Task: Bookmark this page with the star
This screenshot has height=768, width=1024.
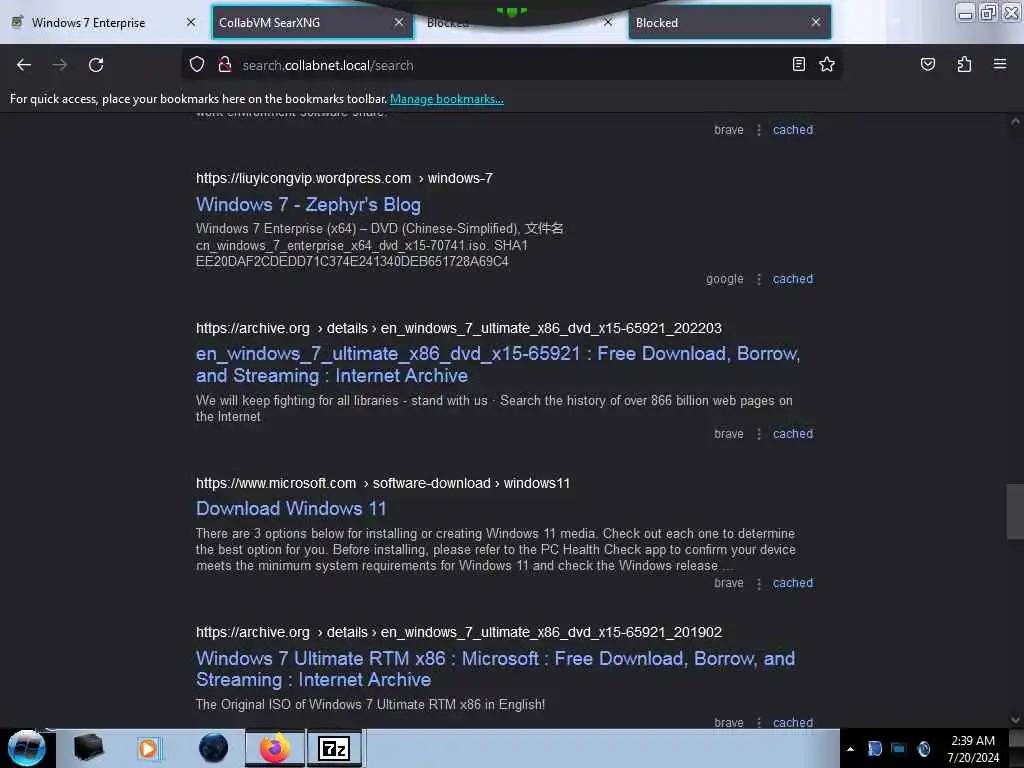Action: (827, 64)
